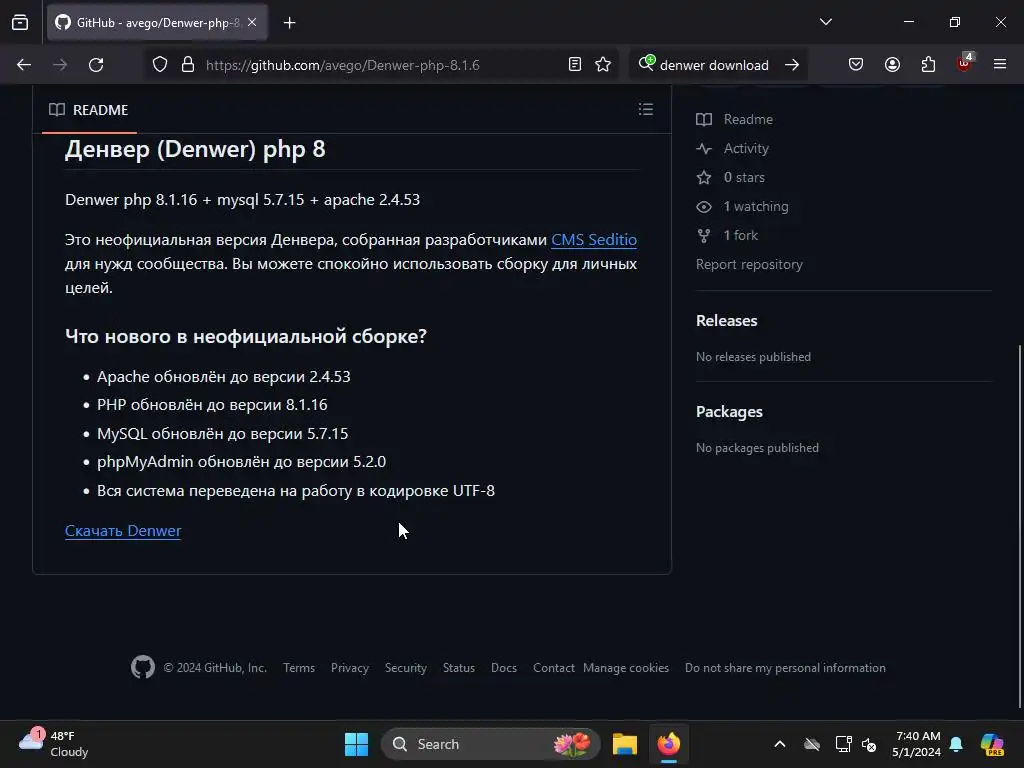Viewport: 1024px width, 768px height.
Task: Open the Firefox account icon
Action: tap(892, 65)
